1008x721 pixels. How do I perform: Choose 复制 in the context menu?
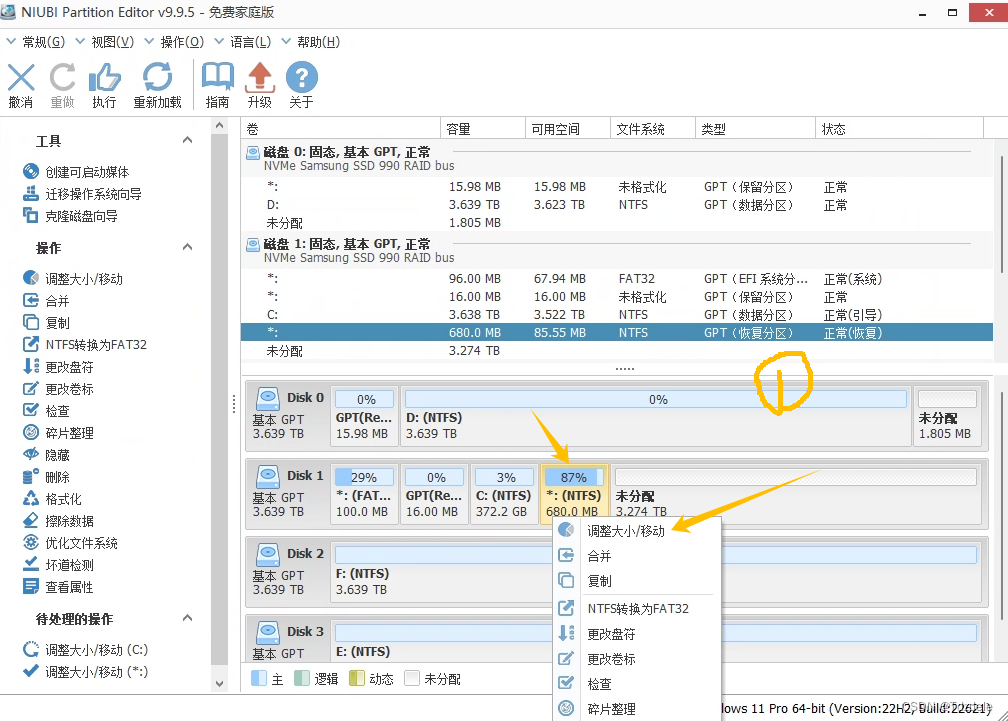click(x=636, y=581)
